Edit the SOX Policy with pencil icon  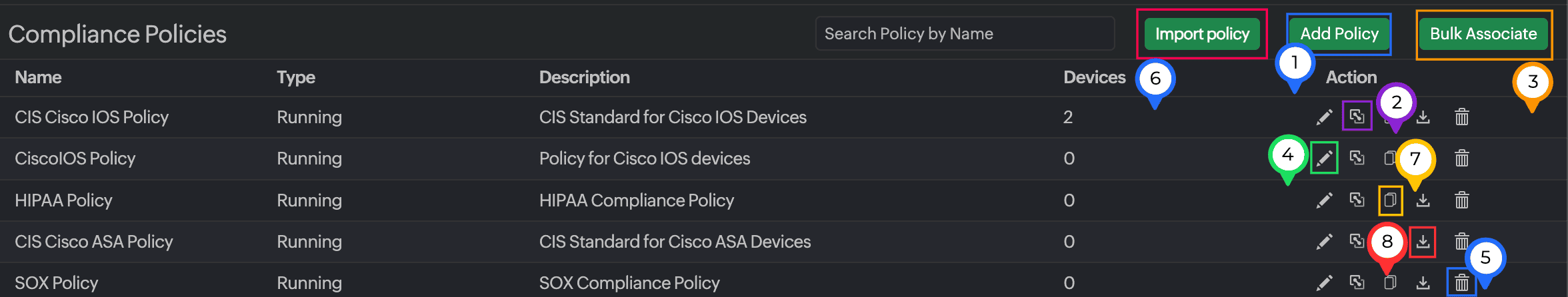(1324, 283)
